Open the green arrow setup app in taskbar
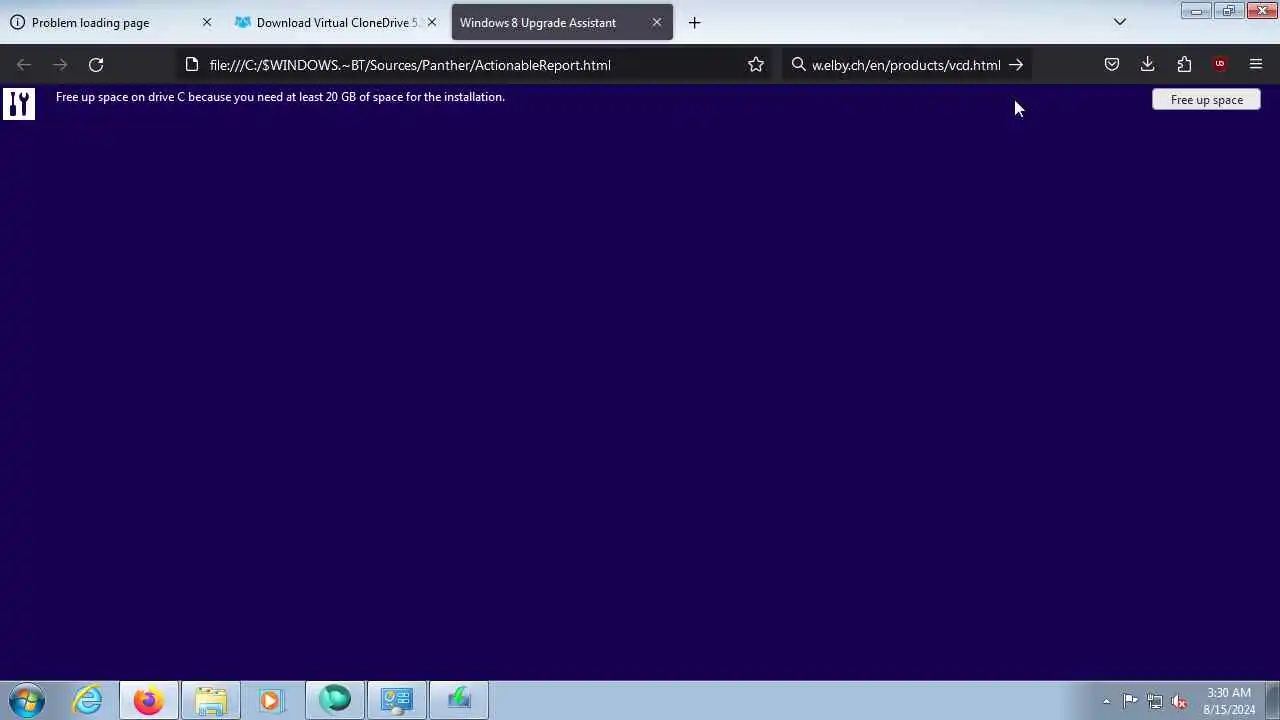This screenshot has width=1280, height=720. click(459, 700)
